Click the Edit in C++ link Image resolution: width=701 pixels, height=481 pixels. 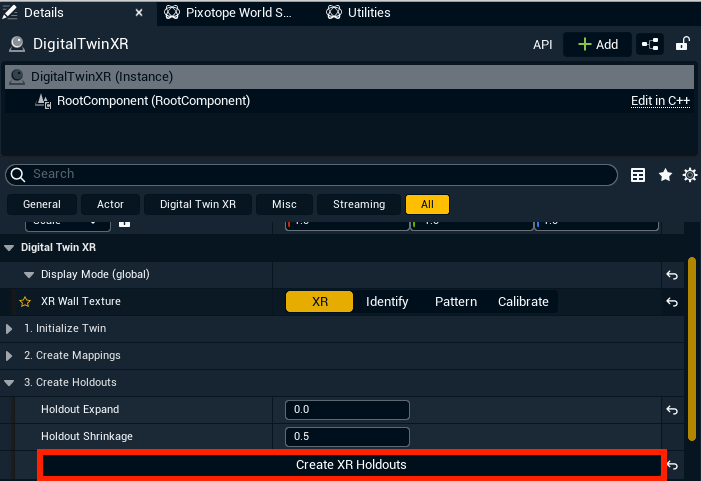coord(660,101)
